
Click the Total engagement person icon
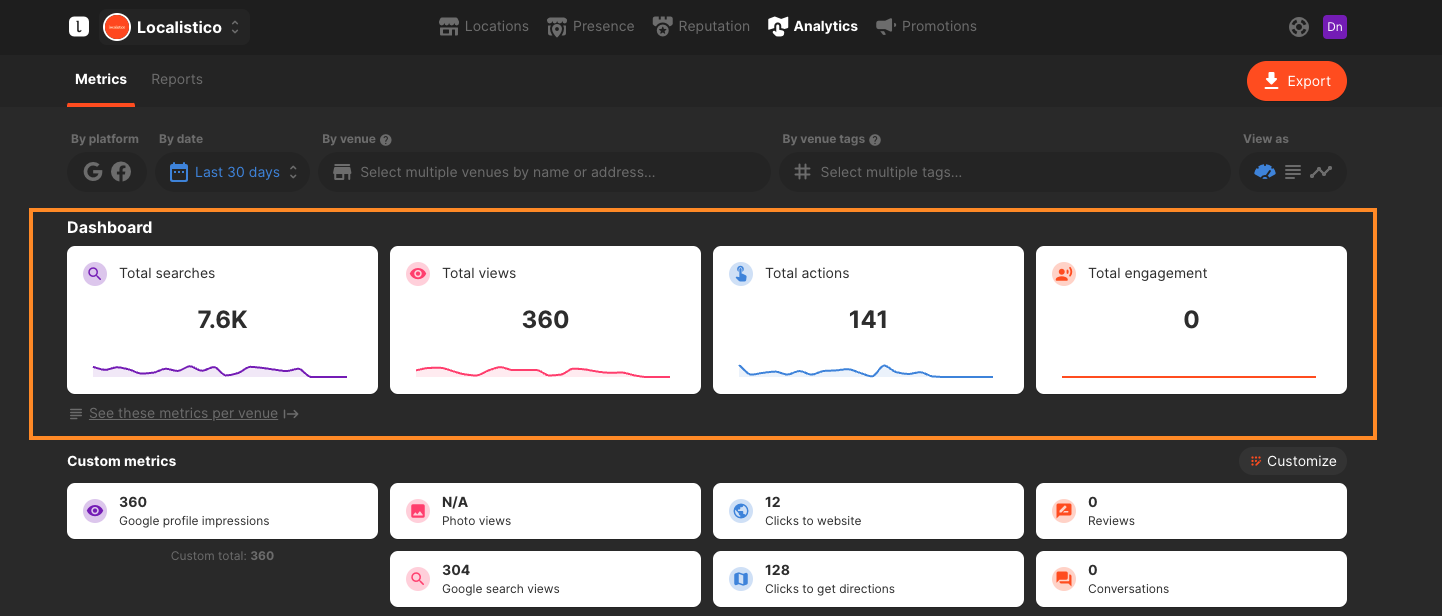coord(1064,273)
